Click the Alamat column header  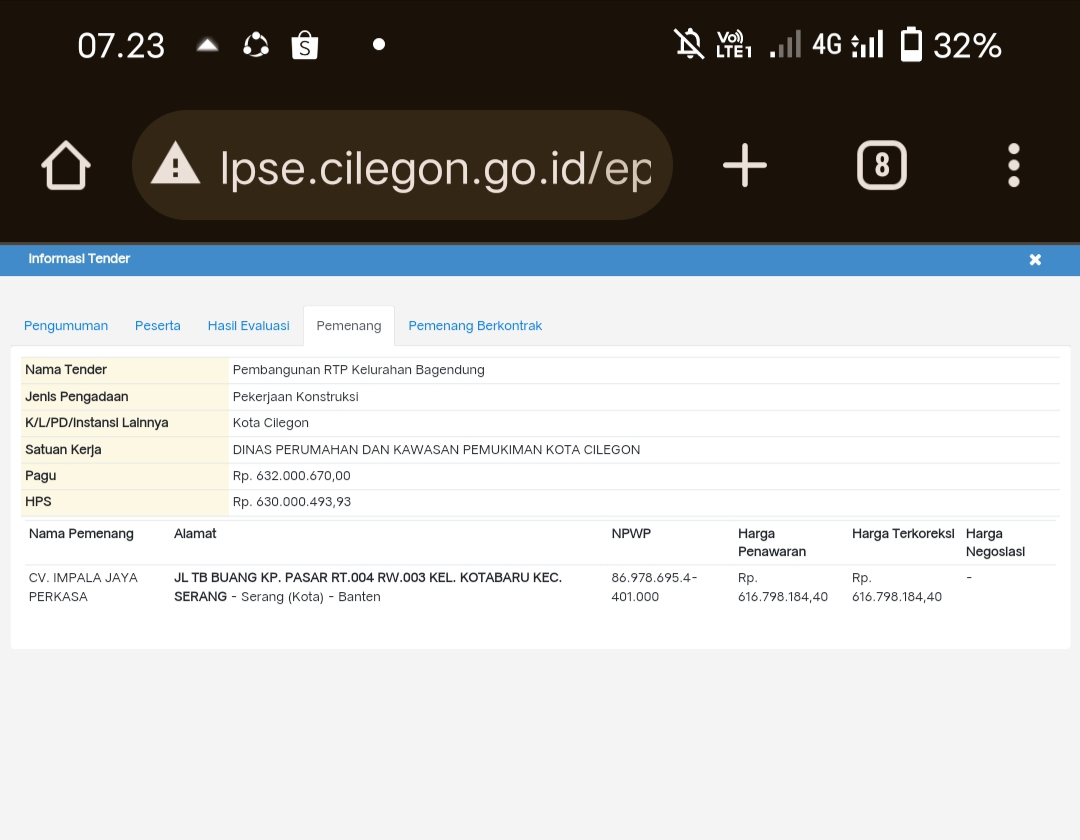point(195,534)
